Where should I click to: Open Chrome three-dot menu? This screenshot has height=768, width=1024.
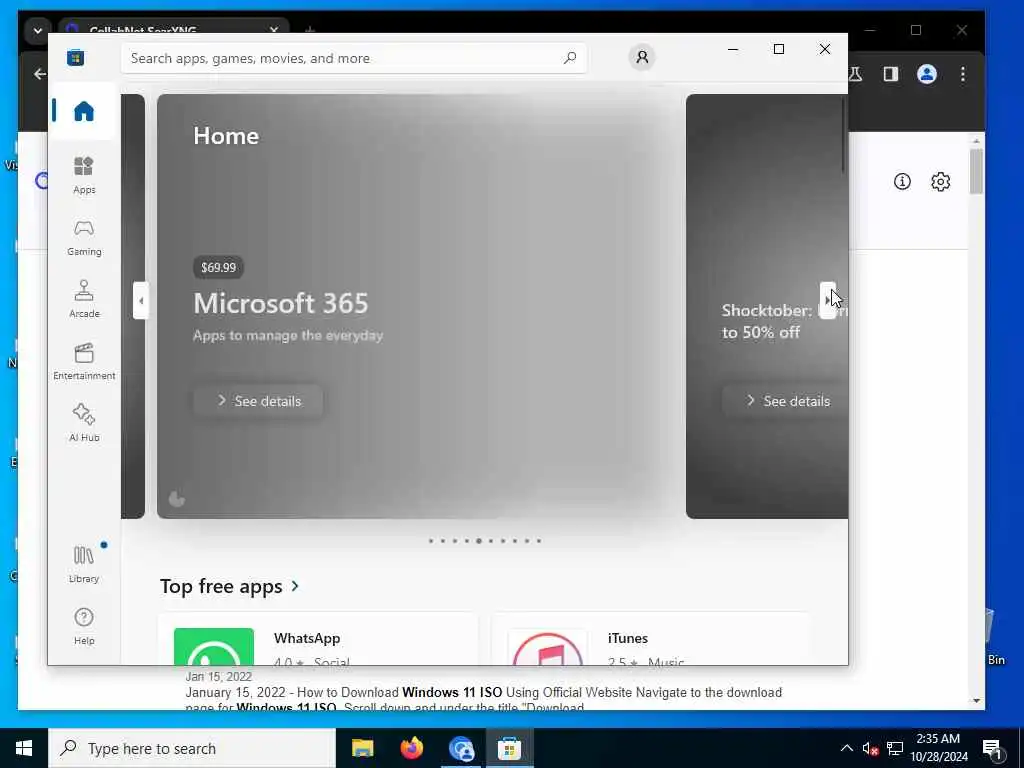tap(963, 74)
